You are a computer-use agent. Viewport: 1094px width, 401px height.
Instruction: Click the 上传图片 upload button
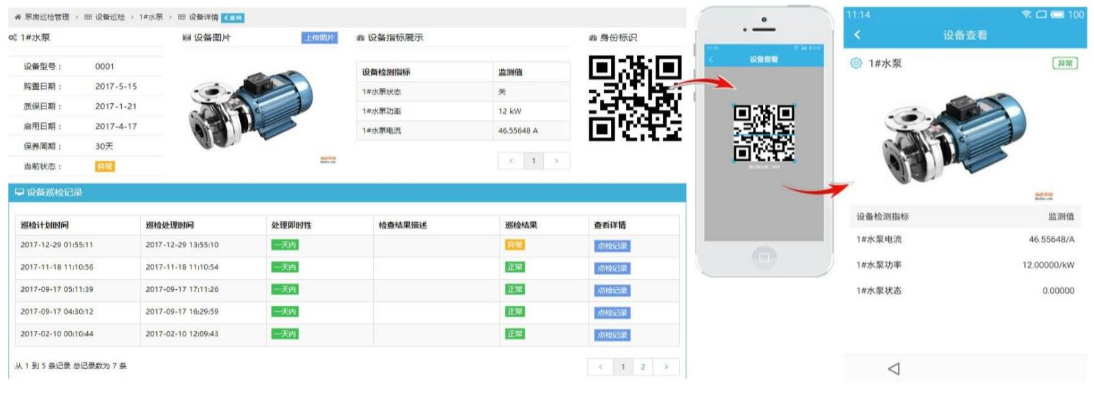tap(320, 38)
